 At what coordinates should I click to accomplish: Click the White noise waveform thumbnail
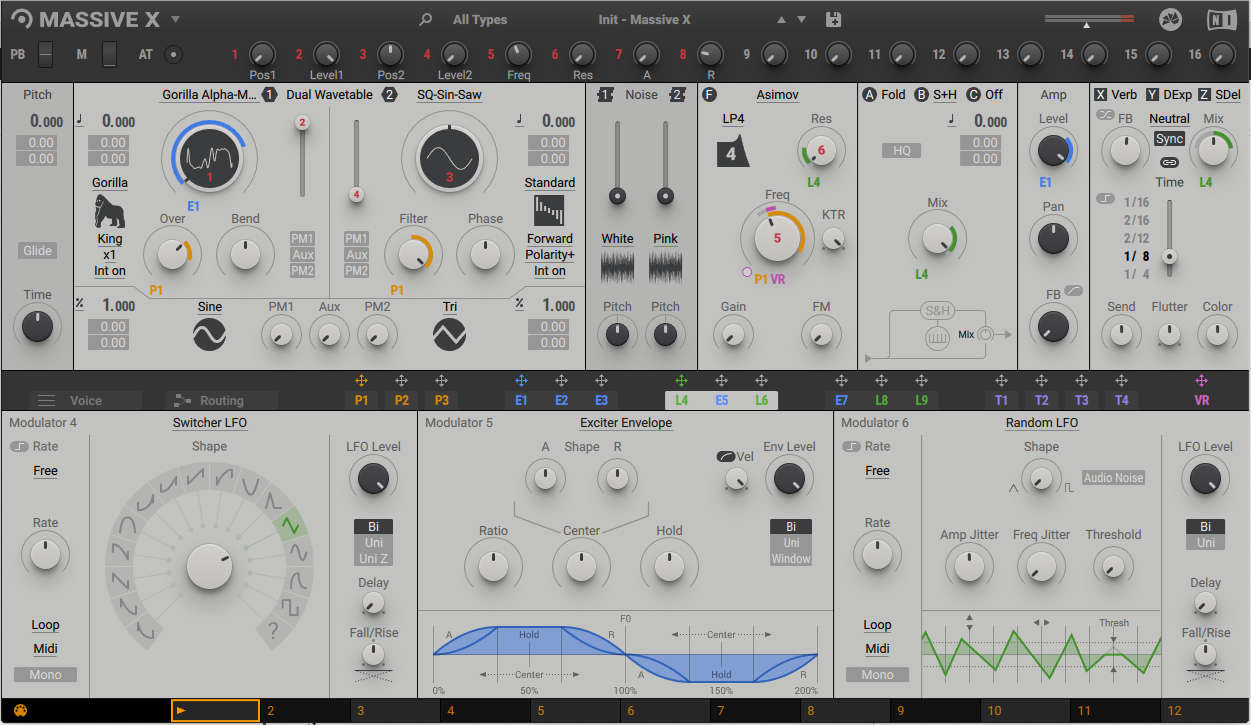pyautogui.click(x=617, y=266)
